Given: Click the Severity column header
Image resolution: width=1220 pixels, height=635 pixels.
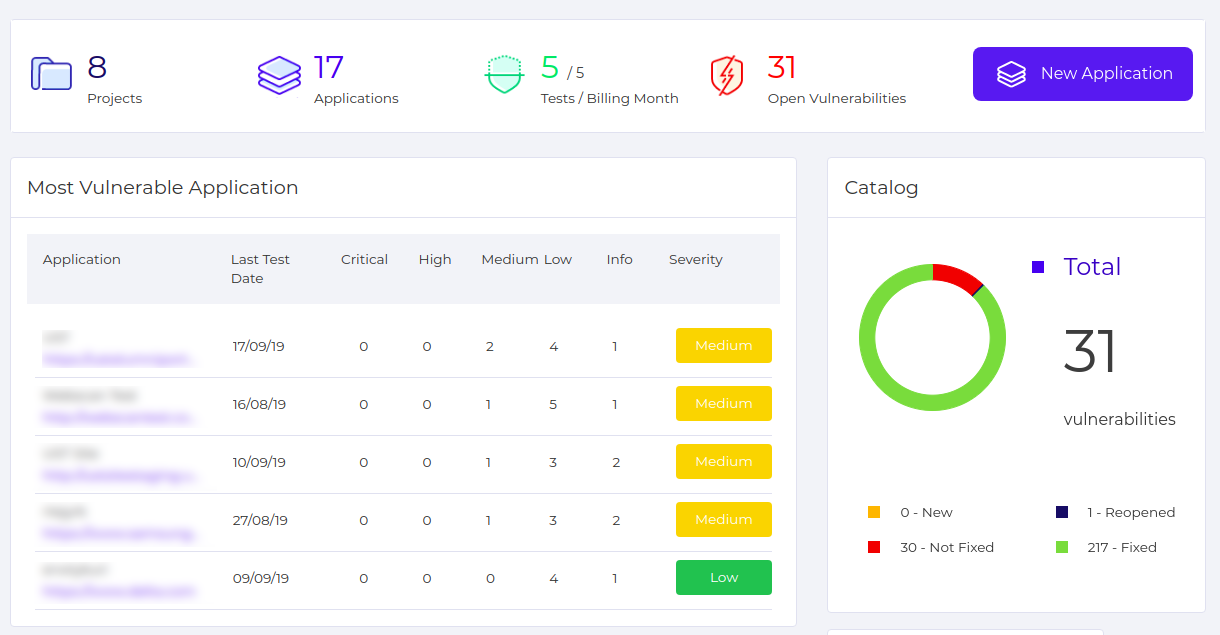Looking at the screenshot, I should (x=695, y=260).
